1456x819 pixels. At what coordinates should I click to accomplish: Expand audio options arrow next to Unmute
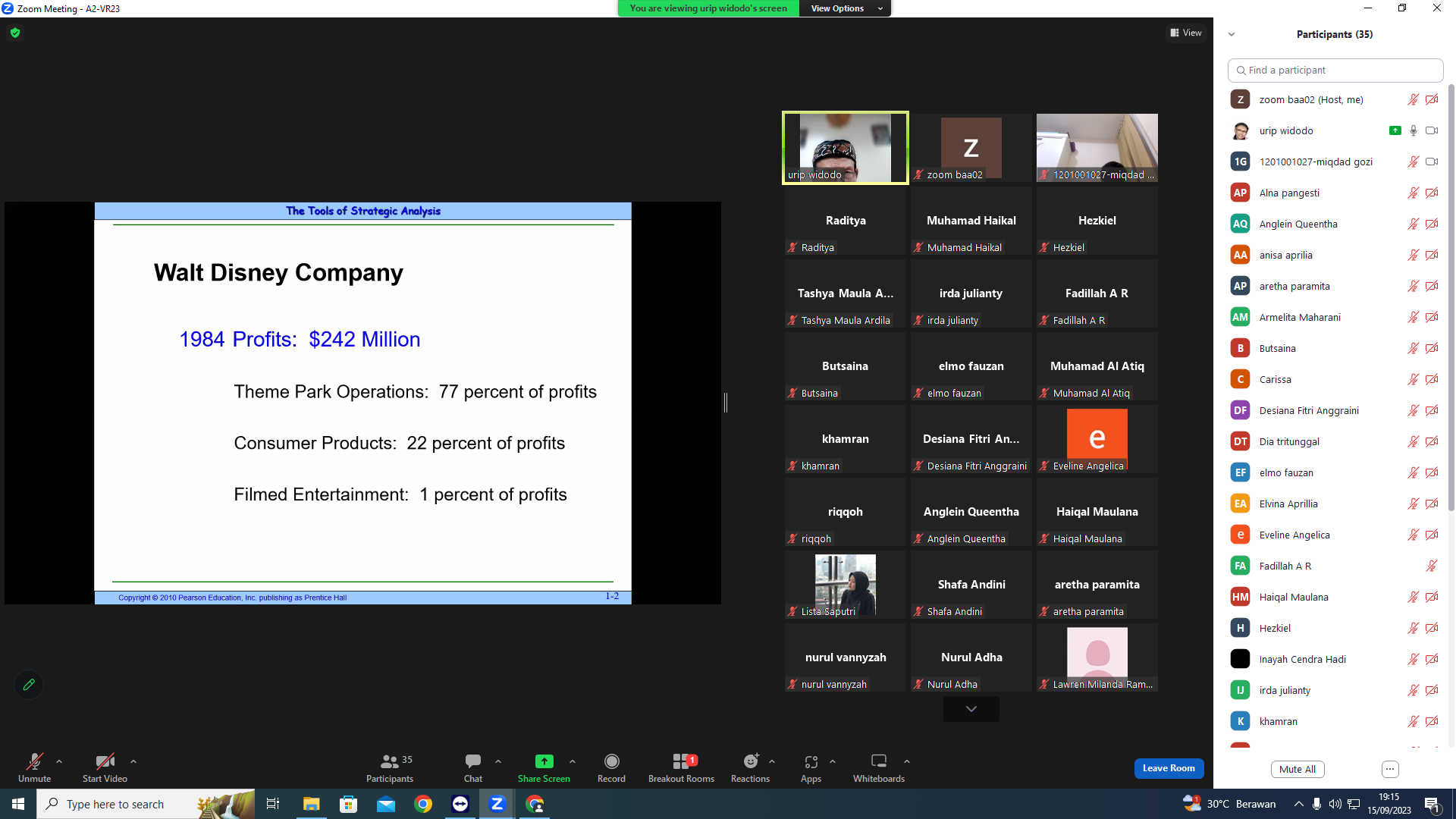59,761
